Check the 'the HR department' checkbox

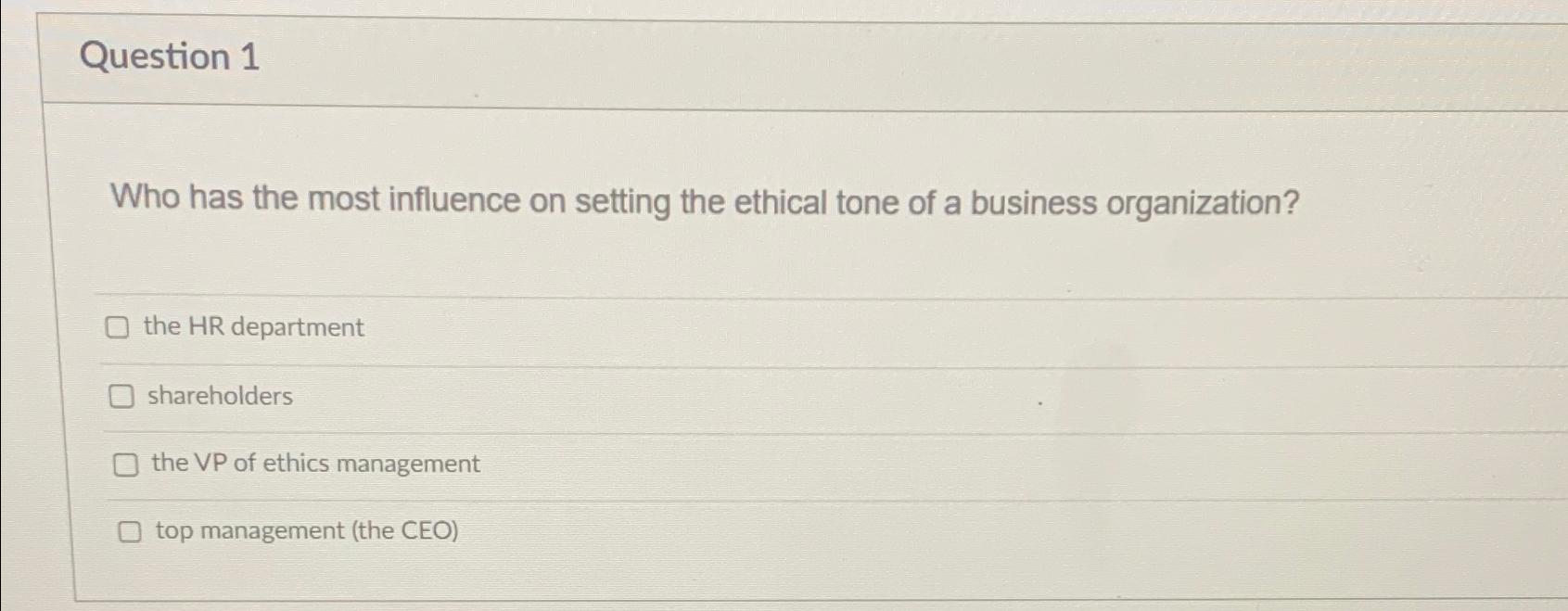(119, 327)
